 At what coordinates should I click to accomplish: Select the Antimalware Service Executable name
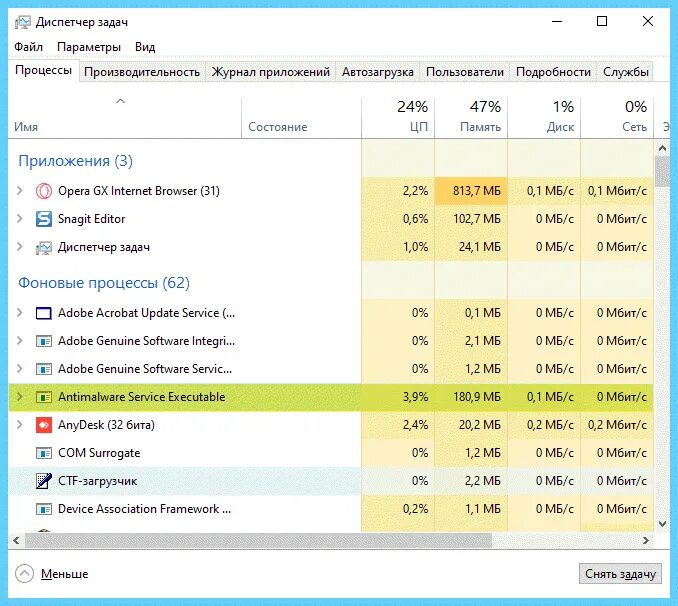141,397
